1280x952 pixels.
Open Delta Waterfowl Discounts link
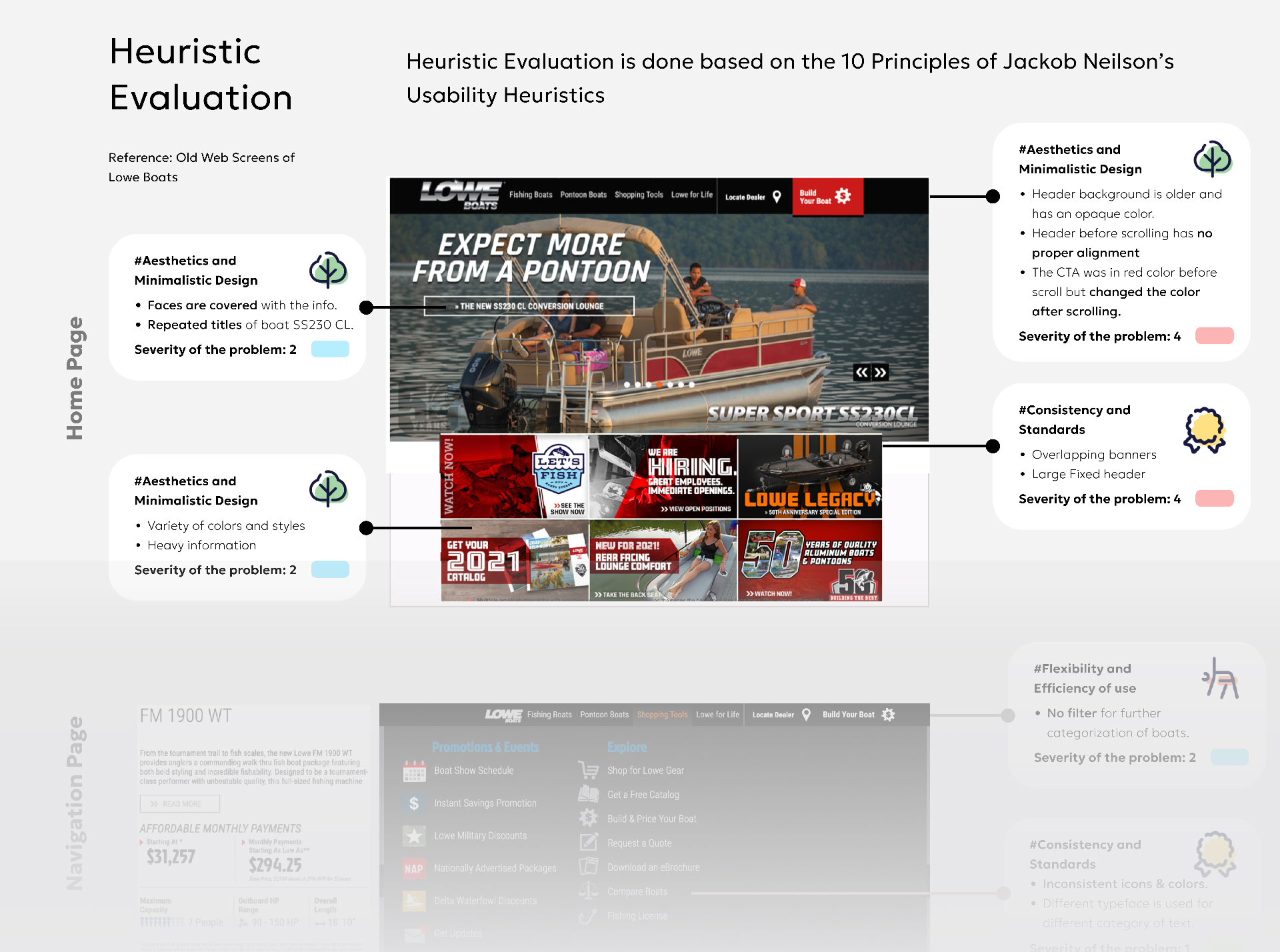485,901
